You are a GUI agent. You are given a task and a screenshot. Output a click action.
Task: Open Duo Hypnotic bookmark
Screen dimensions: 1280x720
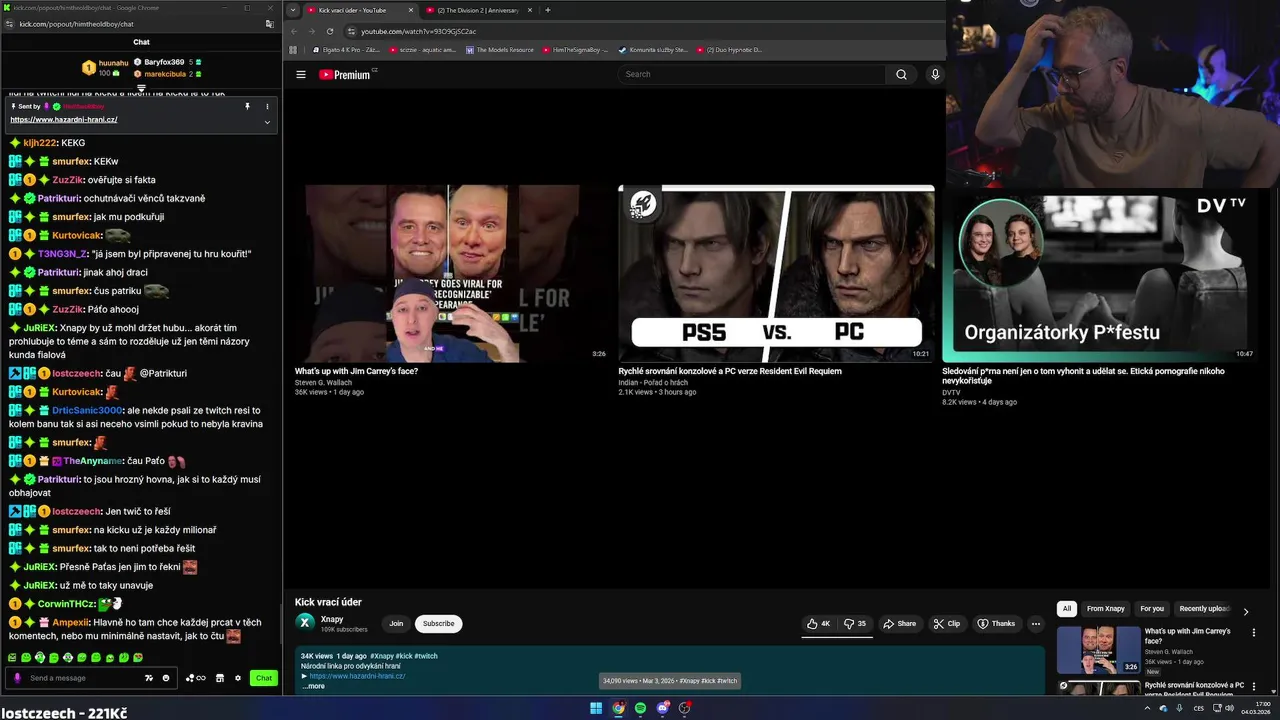click(x=730, y=49)
